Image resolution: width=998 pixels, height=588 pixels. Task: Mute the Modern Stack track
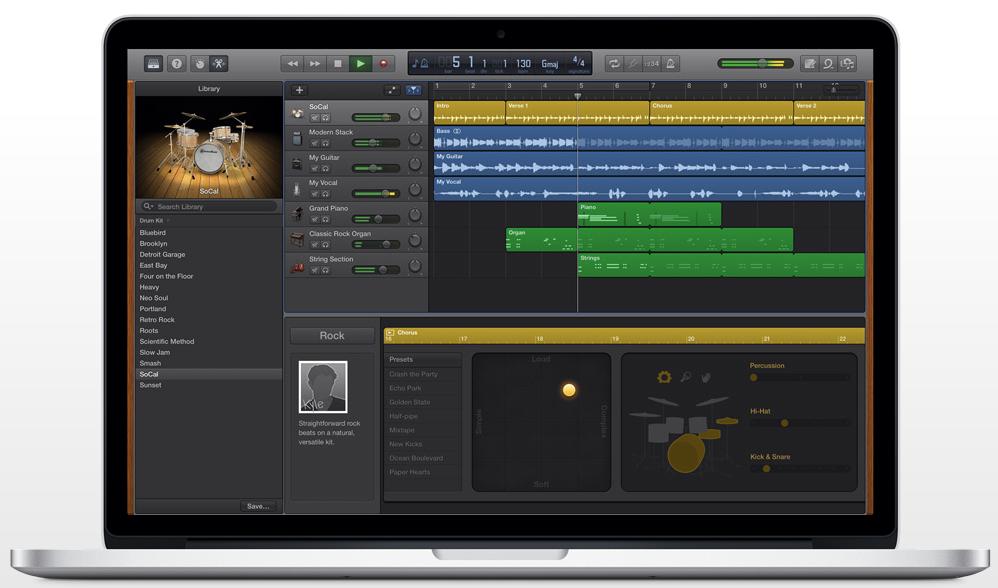click(314, 143)
